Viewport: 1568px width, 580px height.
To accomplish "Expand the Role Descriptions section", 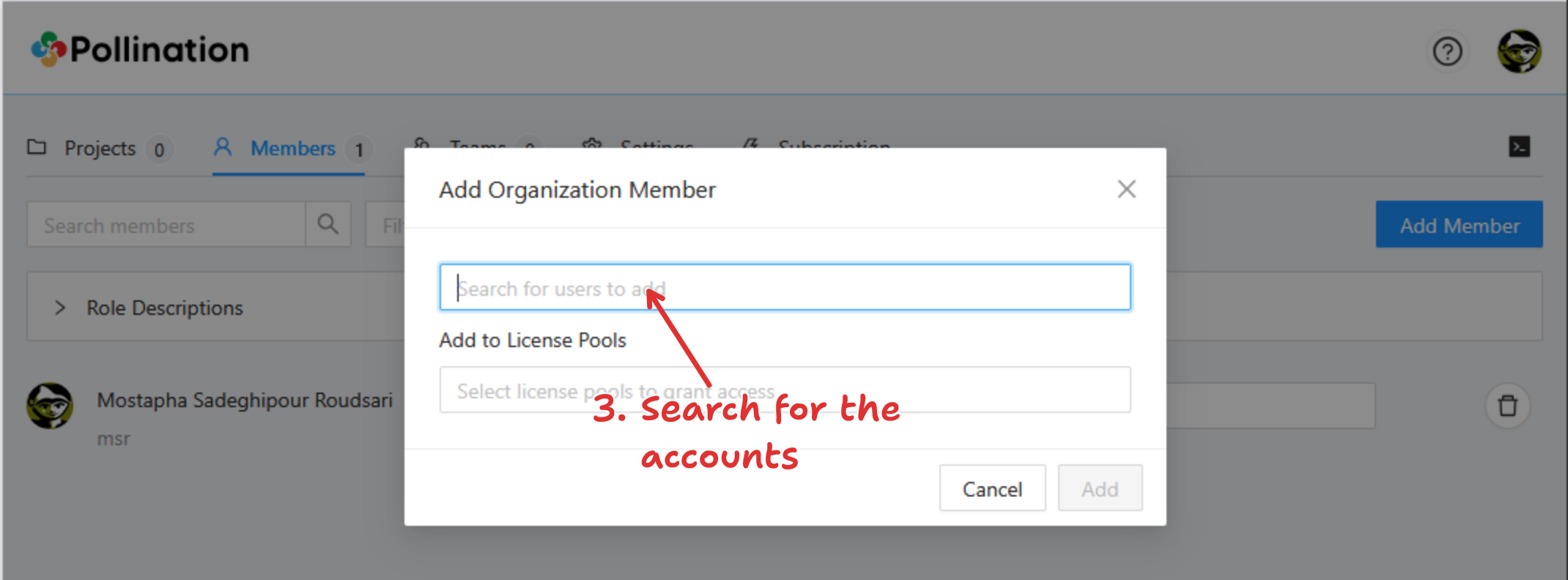I will pyautogui.click(x=60, y=308).
